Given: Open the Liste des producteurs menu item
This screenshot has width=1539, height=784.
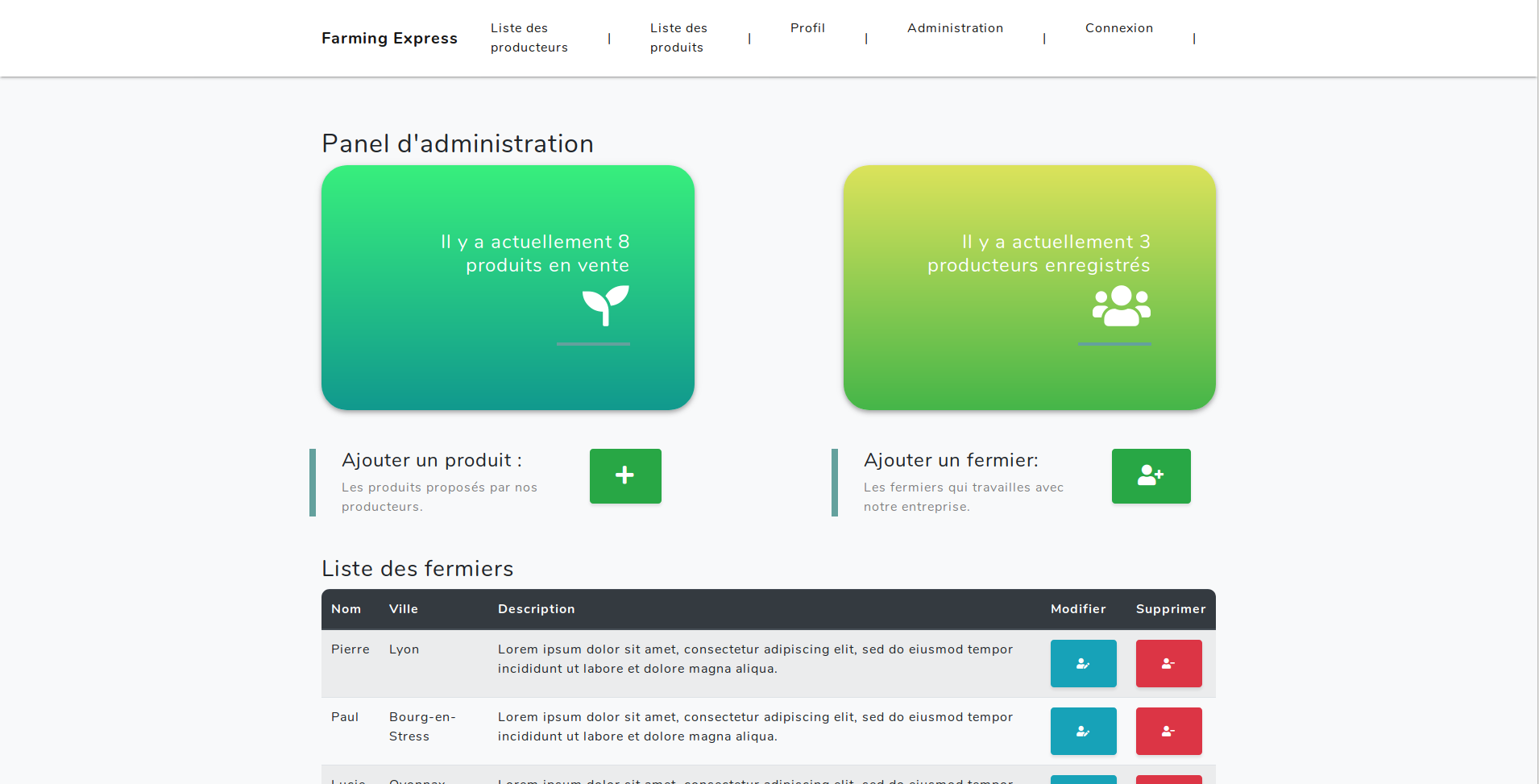Looking at the screenshot, I should [529, 38].
